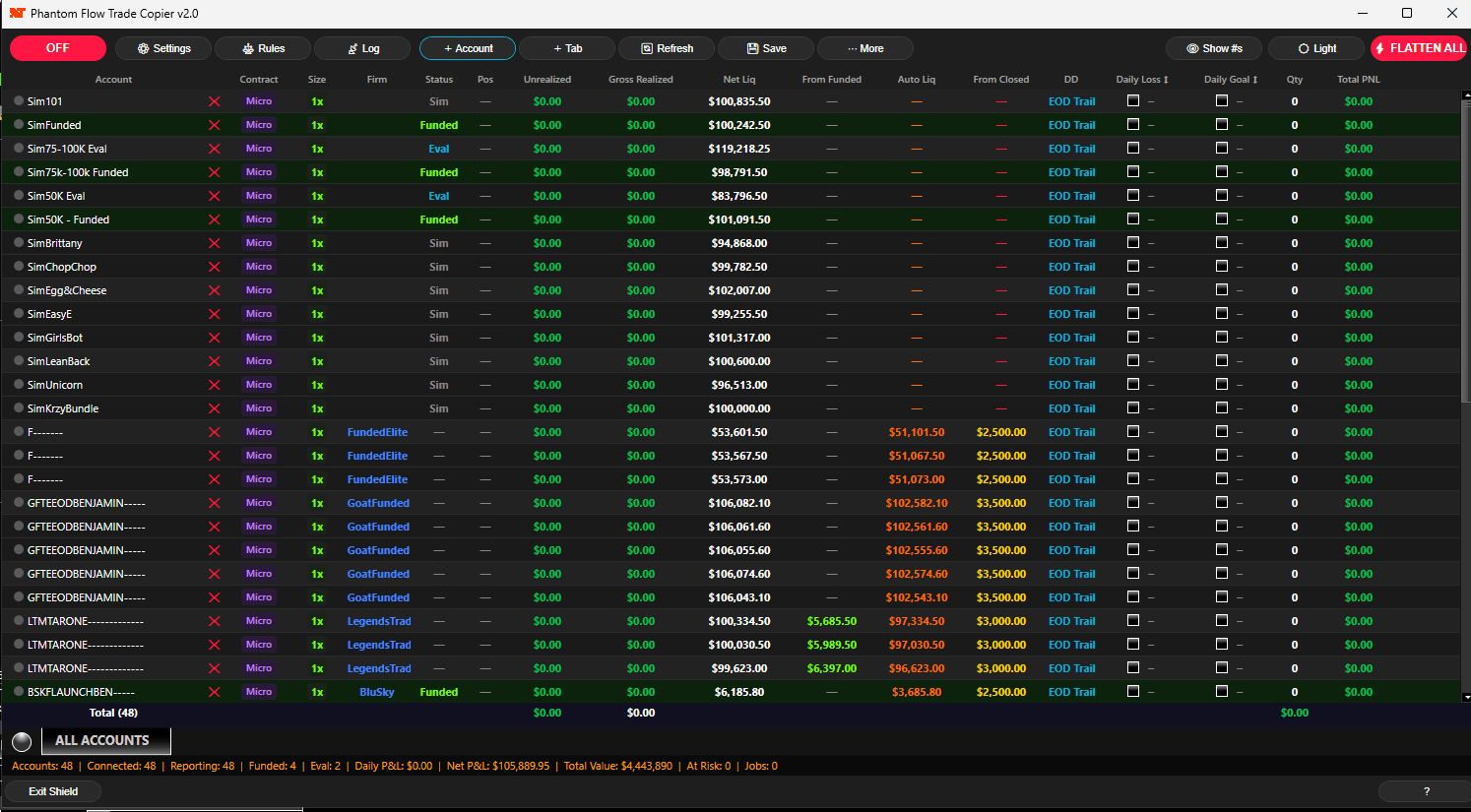Enable Daily Goal checkbox for Sim101
This screenshot has width=1471, height=812.
(1222, 100)
